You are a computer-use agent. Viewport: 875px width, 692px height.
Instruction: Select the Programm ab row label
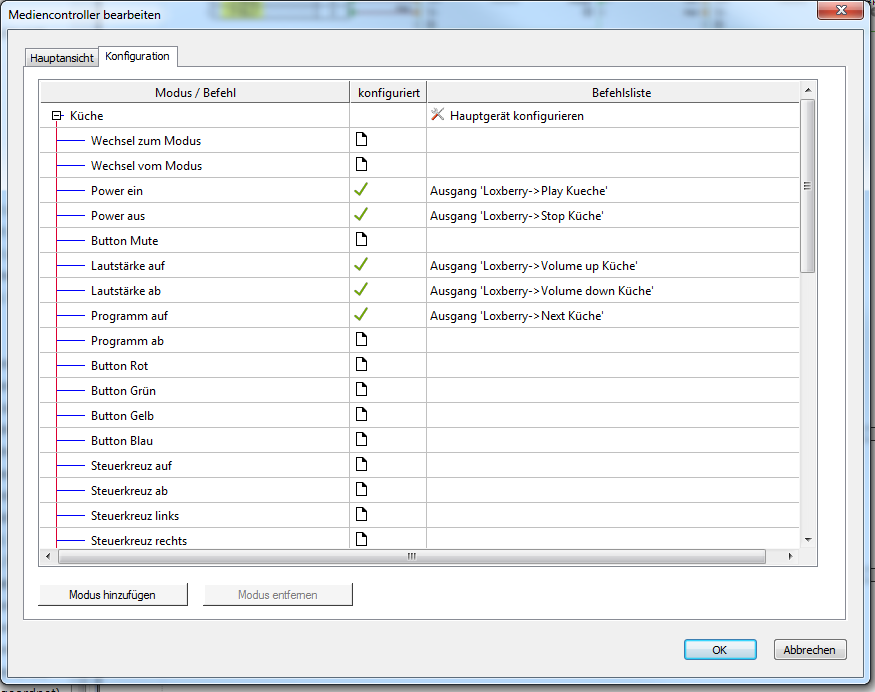128,341
